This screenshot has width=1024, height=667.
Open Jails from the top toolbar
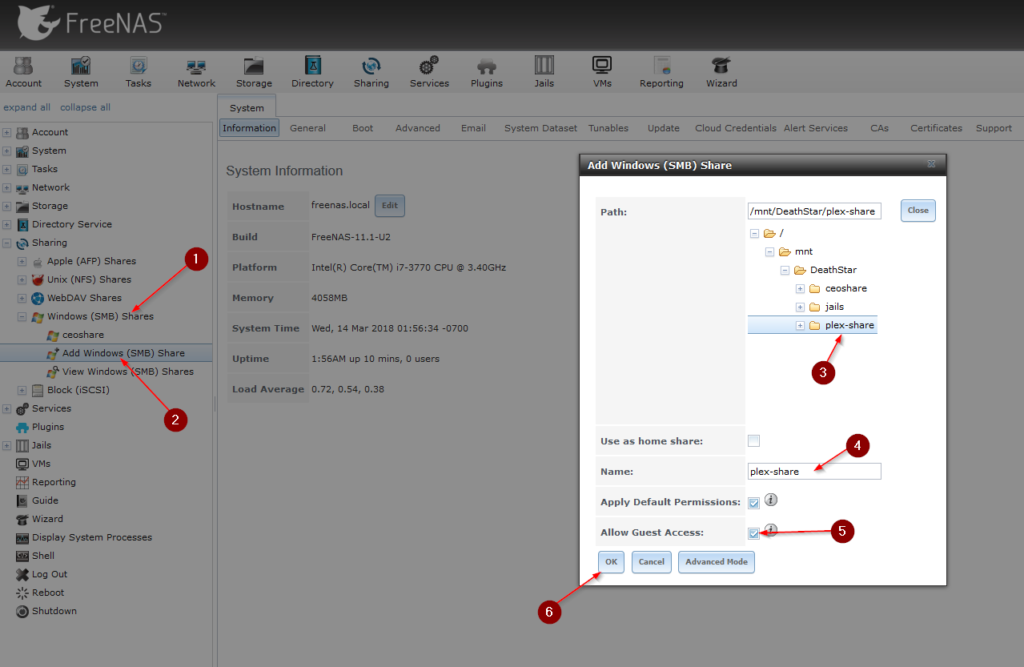(544, 66)
